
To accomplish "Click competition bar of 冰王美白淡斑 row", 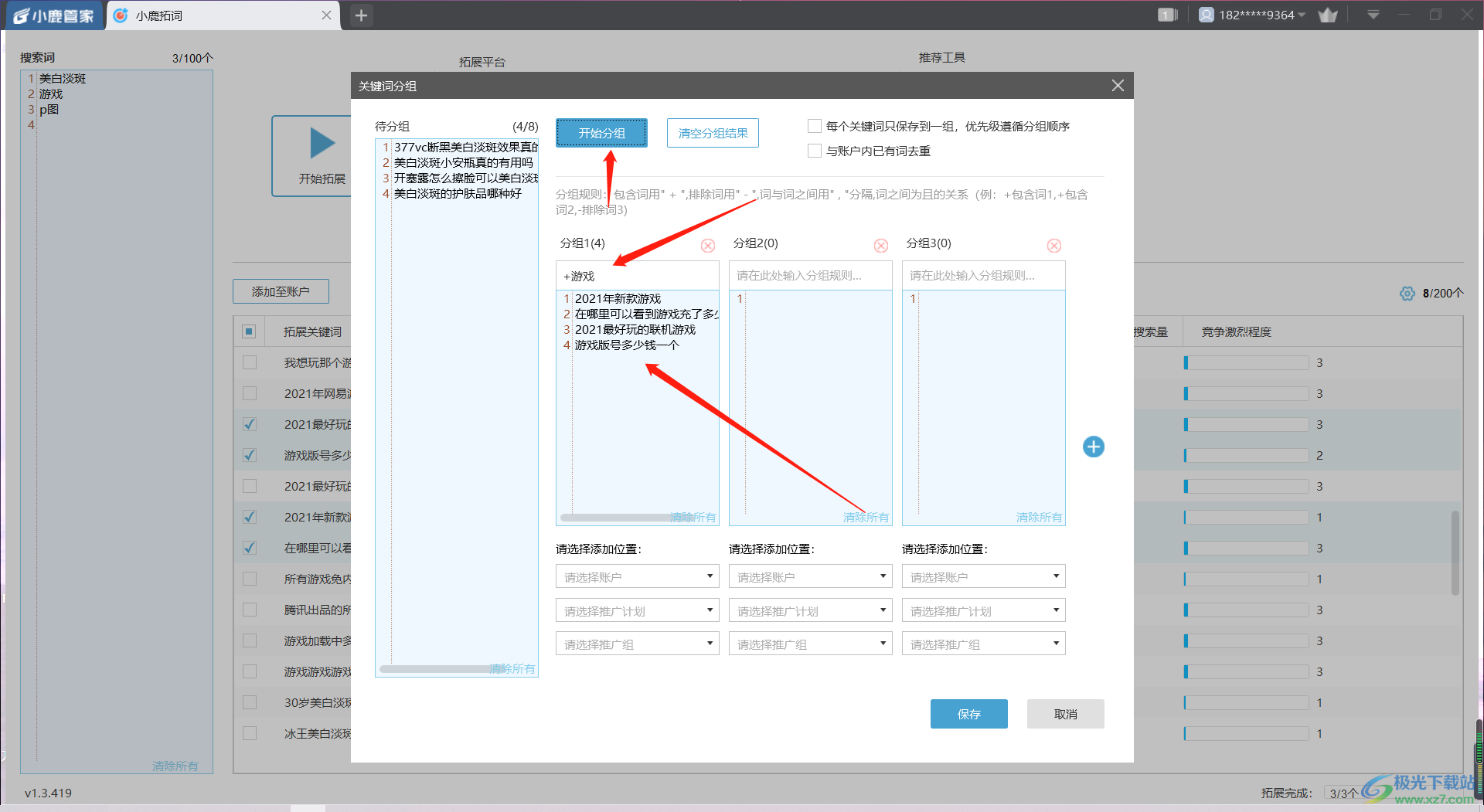I will (1246, 733).
